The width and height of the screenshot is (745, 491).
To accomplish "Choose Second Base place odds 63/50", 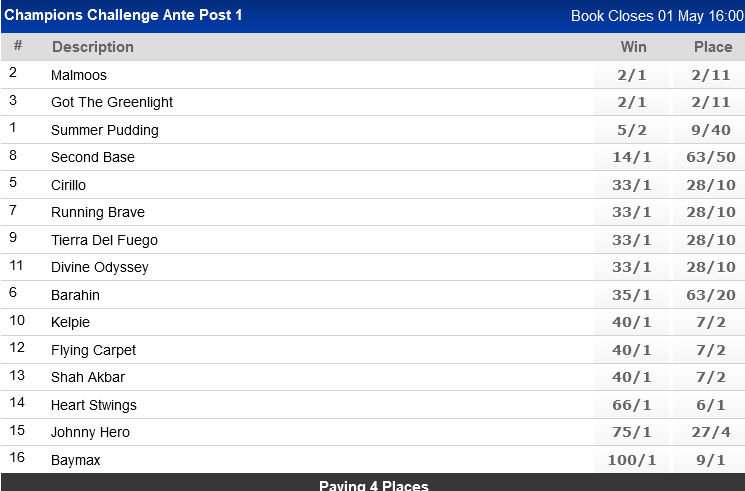I will click(711, 157).
